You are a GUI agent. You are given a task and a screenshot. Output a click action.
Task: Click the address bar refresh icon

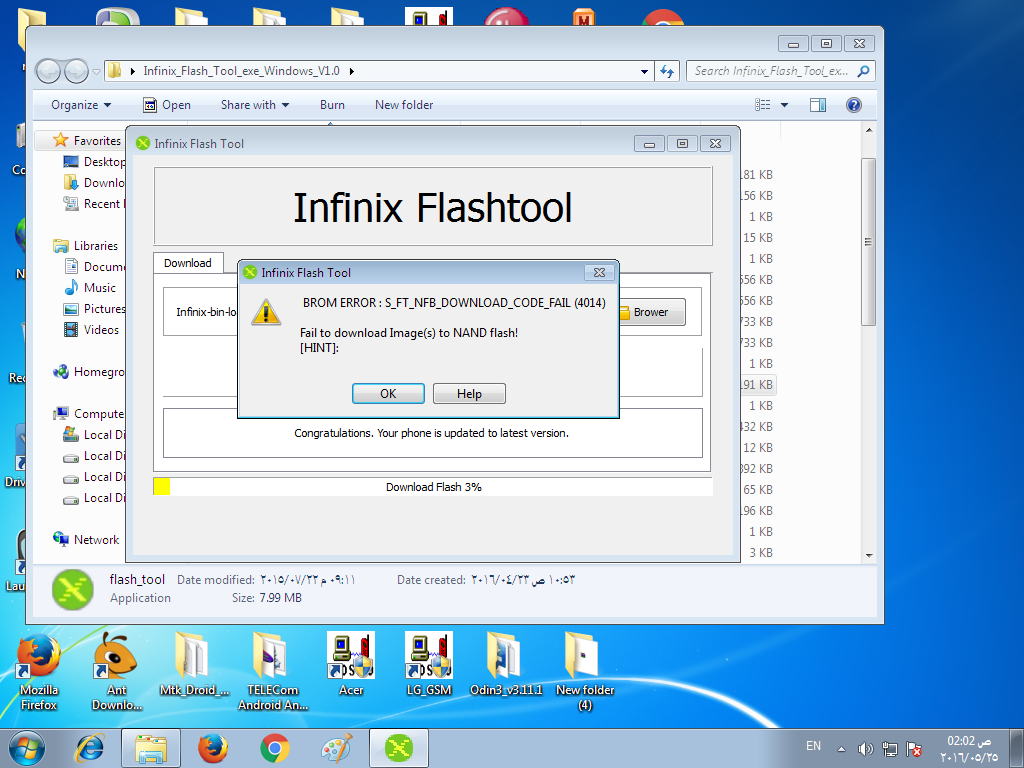click(667, 71)
